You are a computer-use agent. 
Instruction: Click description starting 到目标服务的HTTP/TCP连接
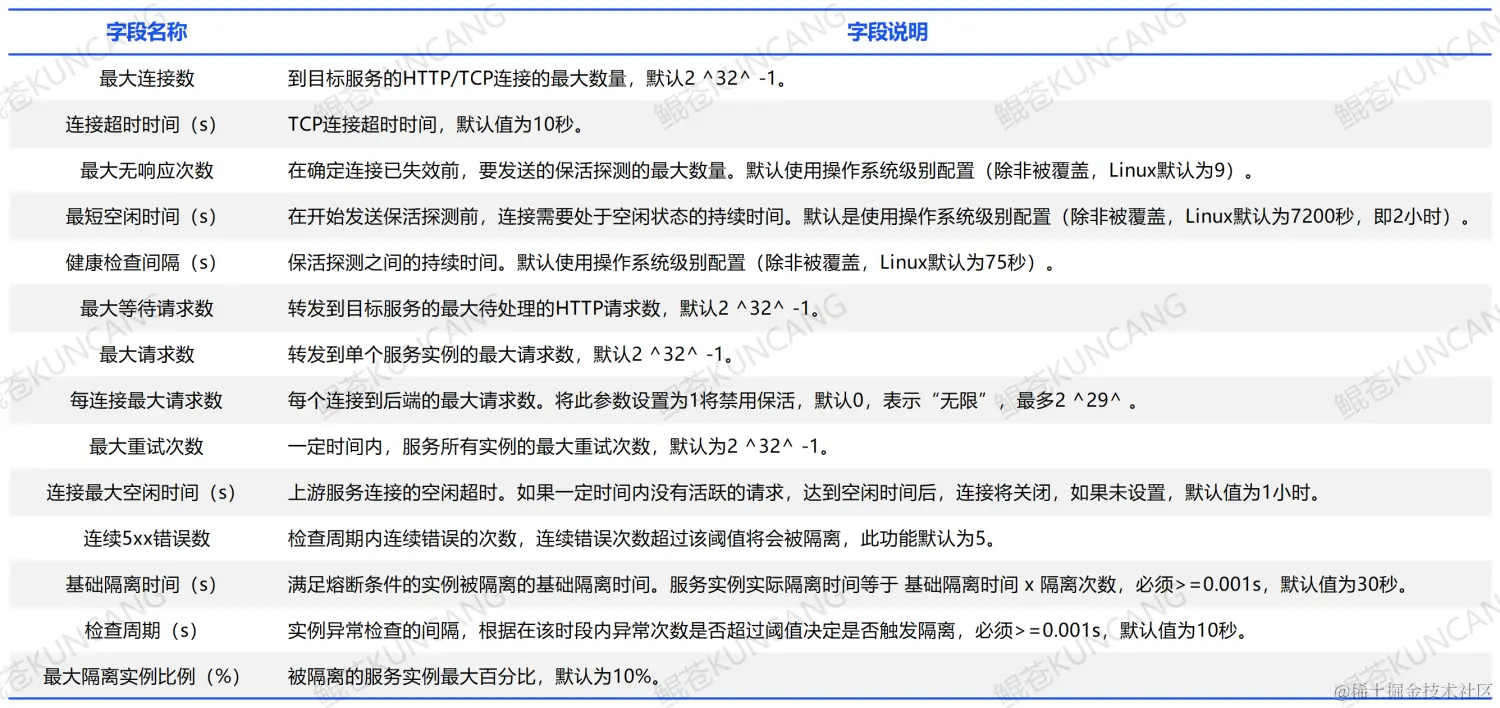pos(538,78)
